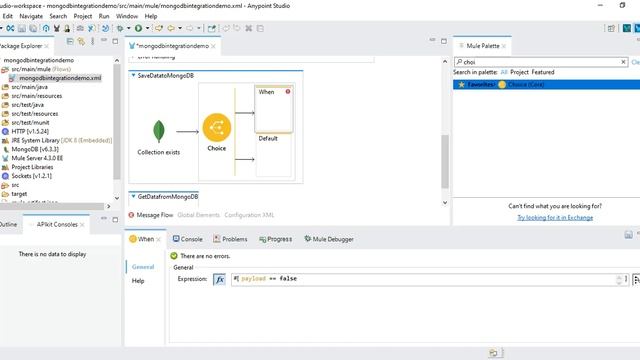
Task: Toggle the fx expression mode button
Action: pos(219,279)
